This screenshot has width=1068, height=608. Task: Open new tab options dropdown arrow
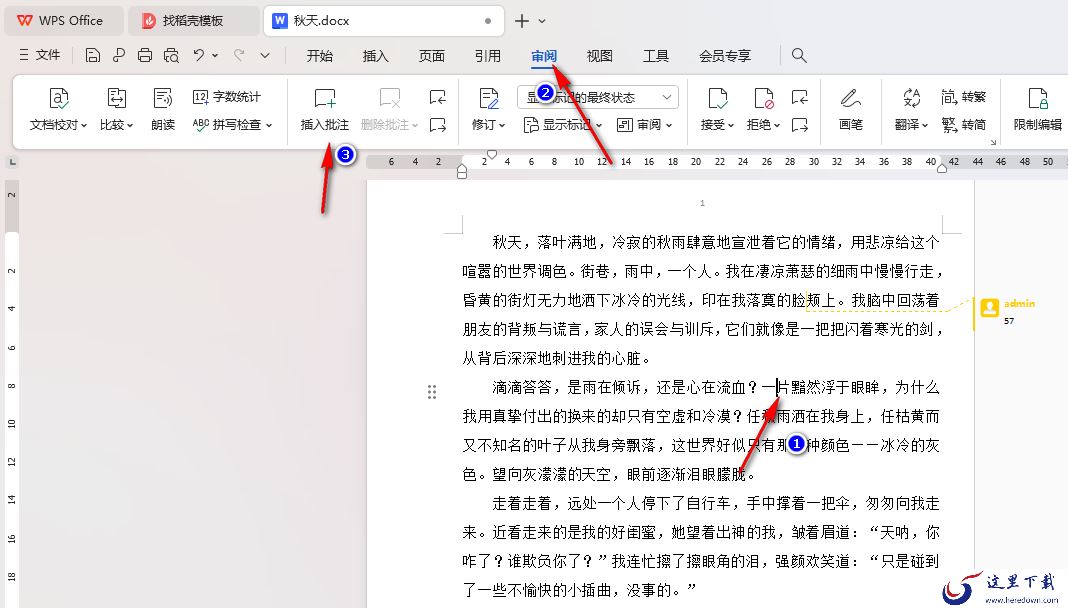(x=542, y=21)
